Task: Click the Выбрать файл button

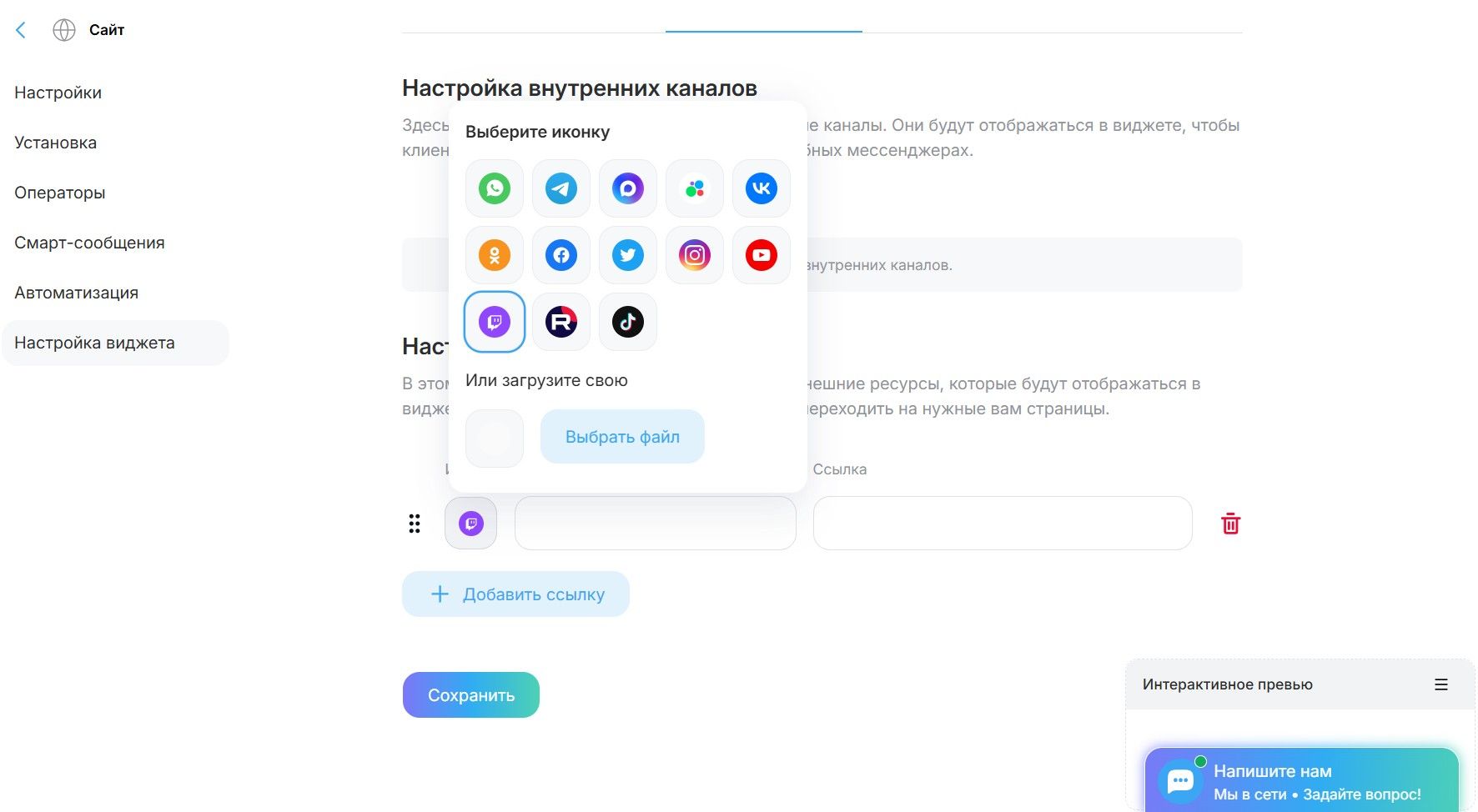Action: click(622, 437)
